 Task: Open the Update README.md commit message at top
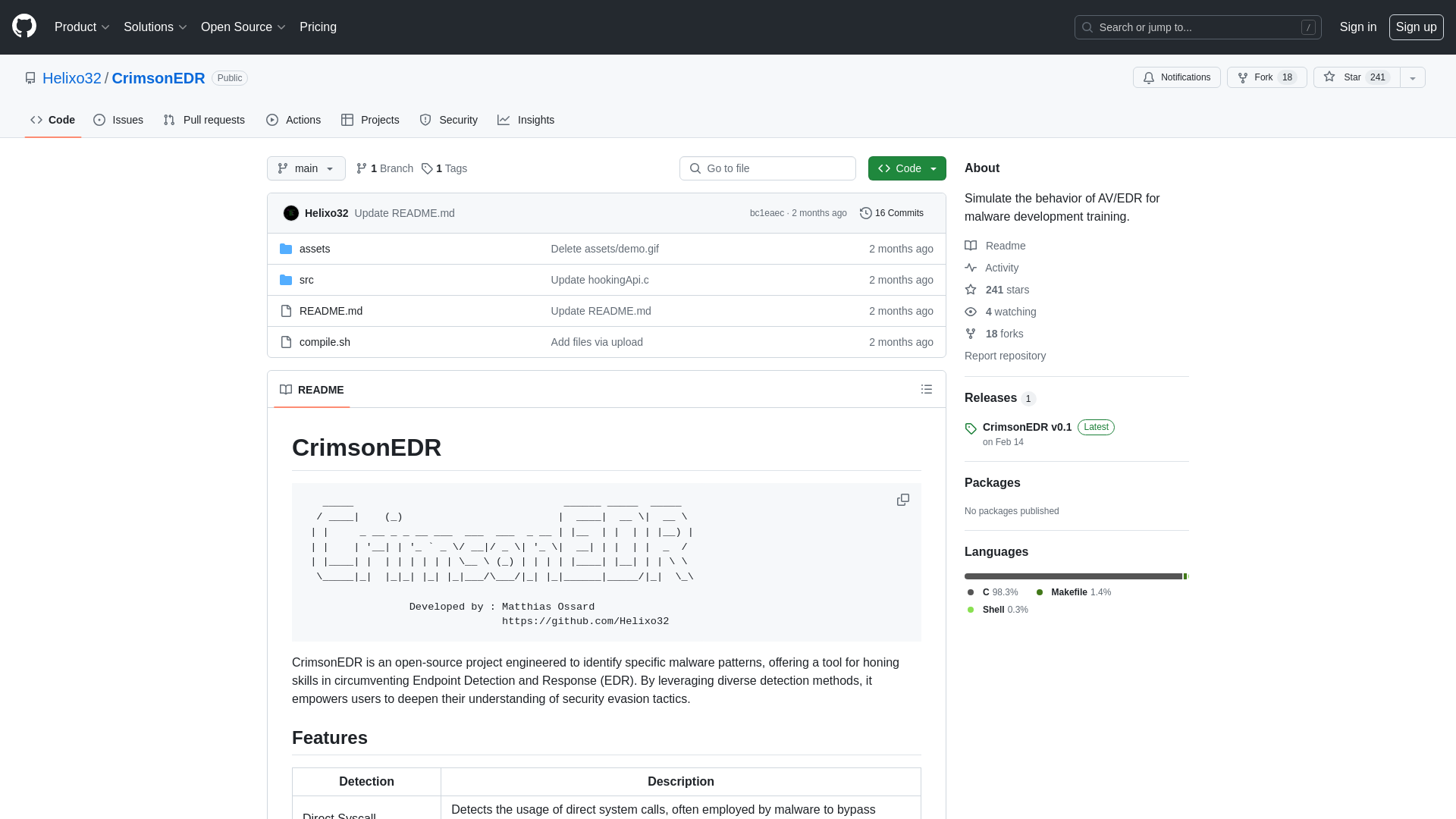(404, 213)
